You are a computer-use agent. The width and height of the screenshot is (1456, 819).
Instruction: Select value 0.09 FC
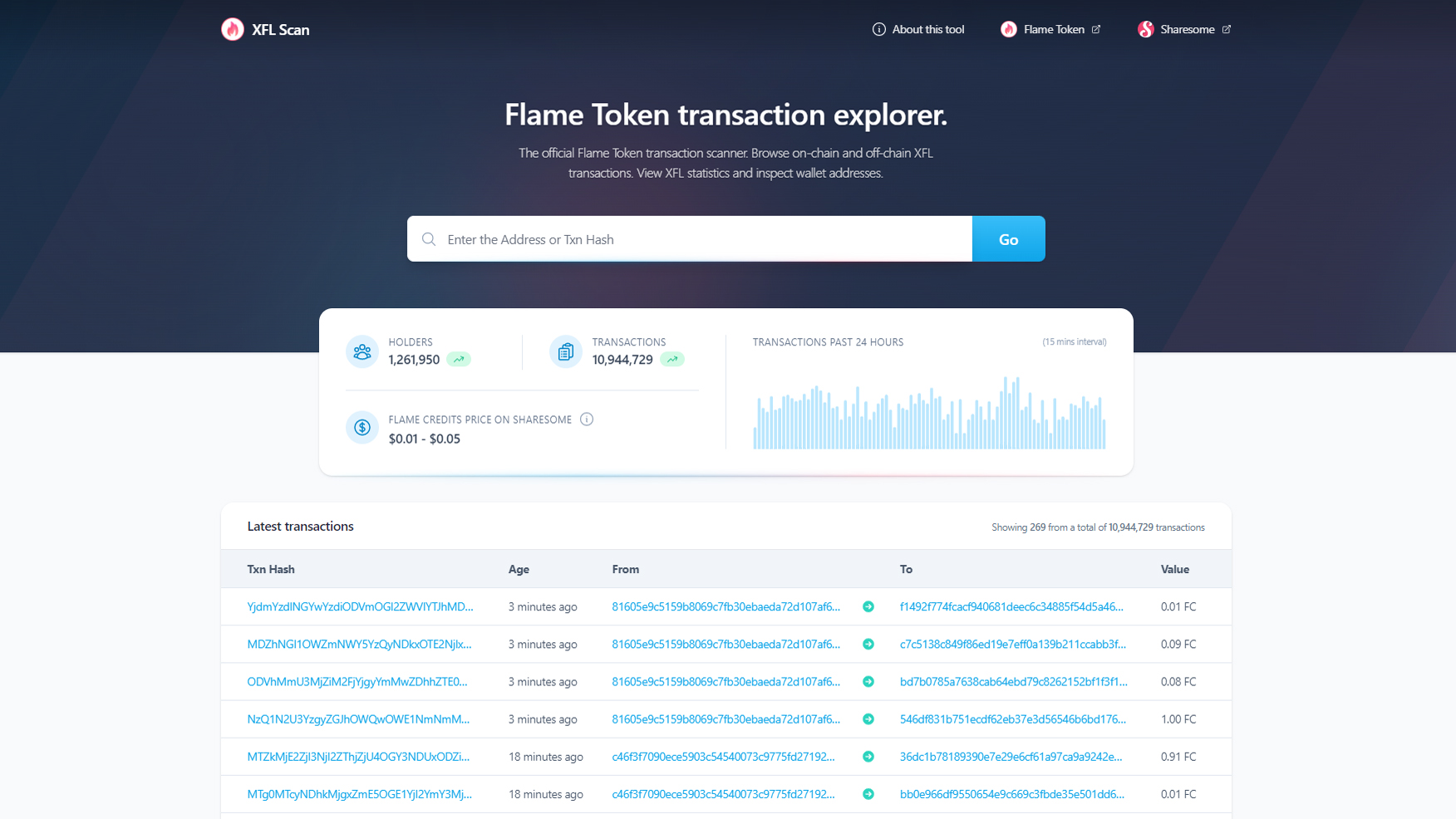point(1178,644)
